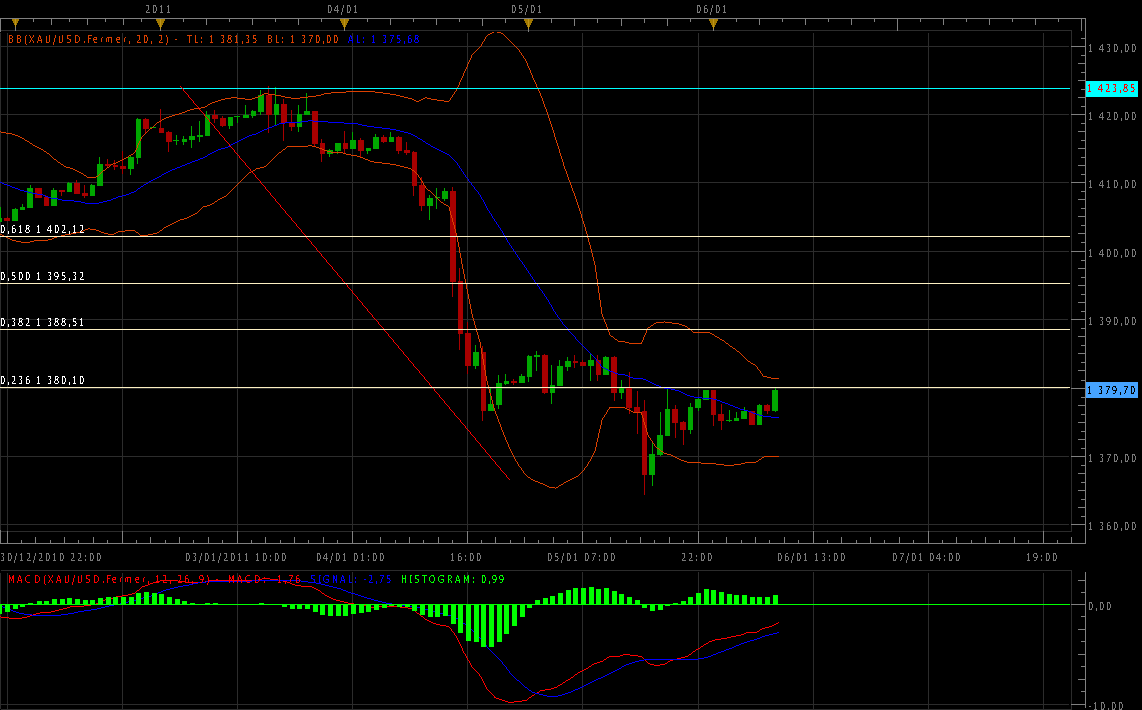Click the 04/01 date marker triangle
This screenshot has width=1142, height=710.
coord(344,24)
